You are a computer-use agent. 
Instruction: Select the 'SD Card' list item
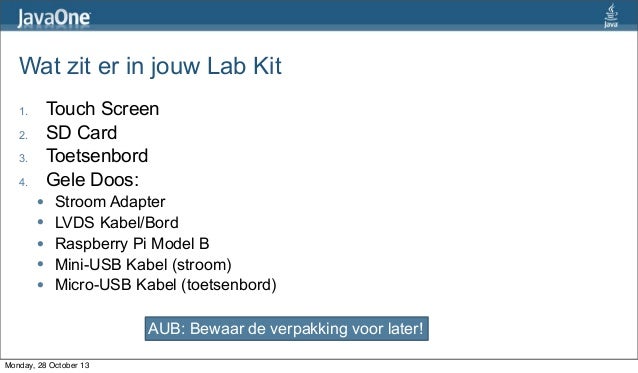82,133
